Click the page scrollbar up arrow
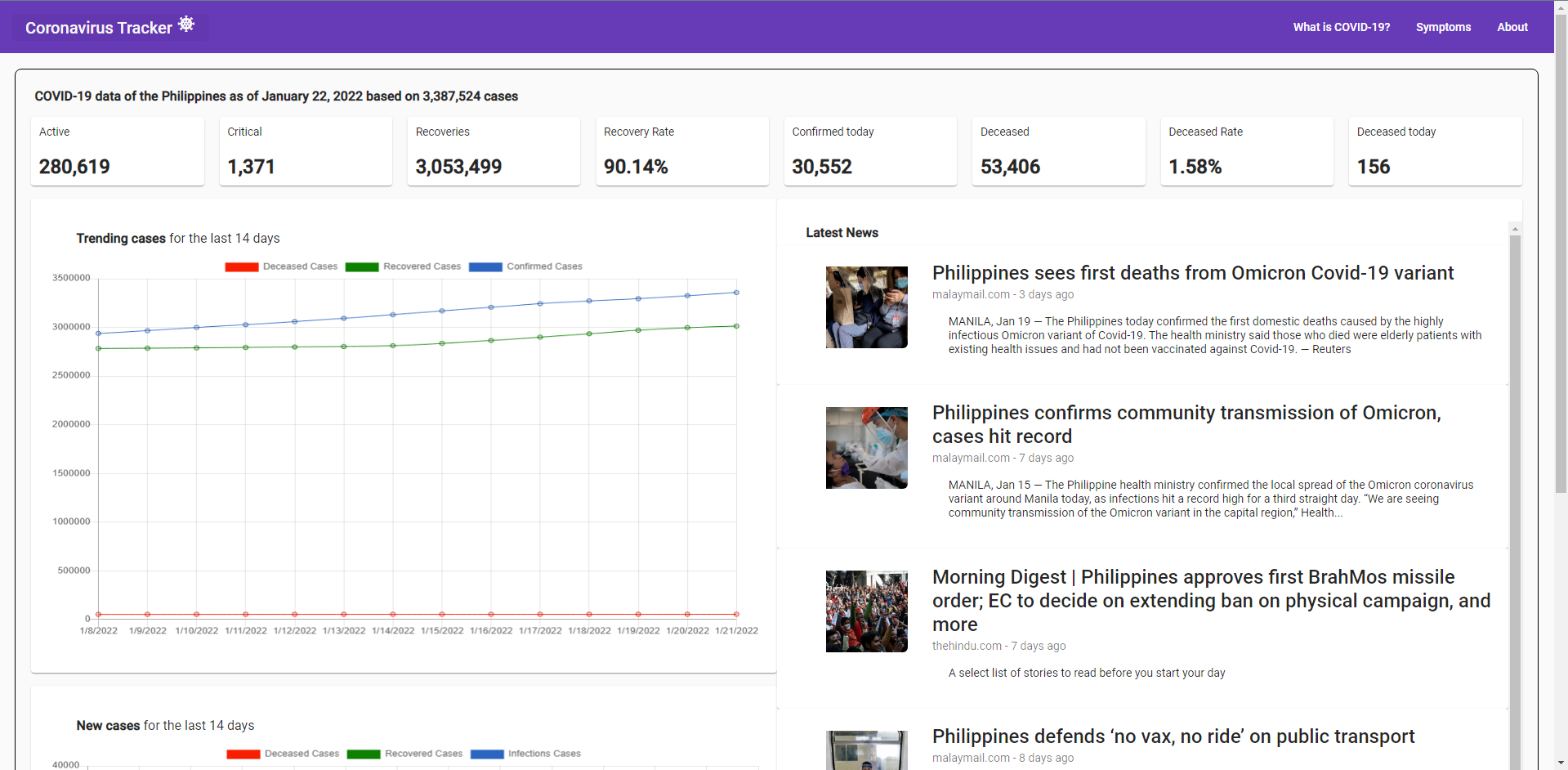This screenshot has height=770, width=1568. tap(1561, 7)
